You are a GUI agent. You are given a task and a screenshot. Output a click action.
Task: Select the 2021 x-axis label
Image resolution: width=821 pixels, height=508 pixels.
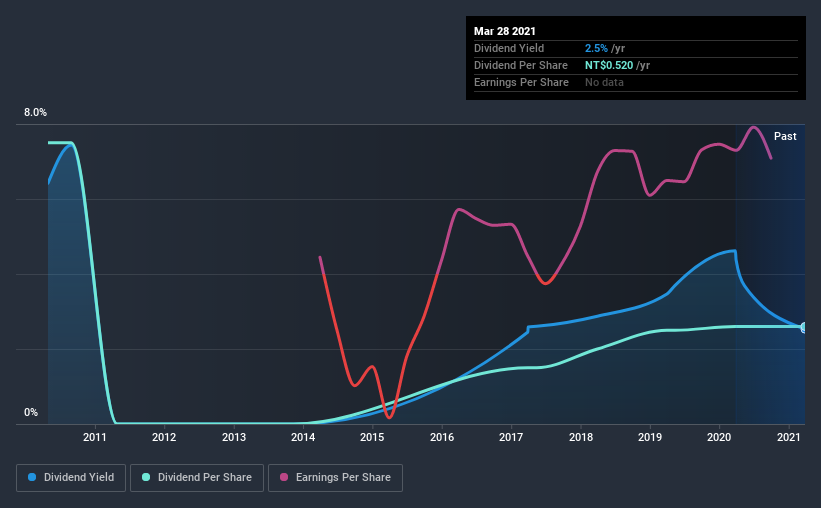click(x=789, y=437)
